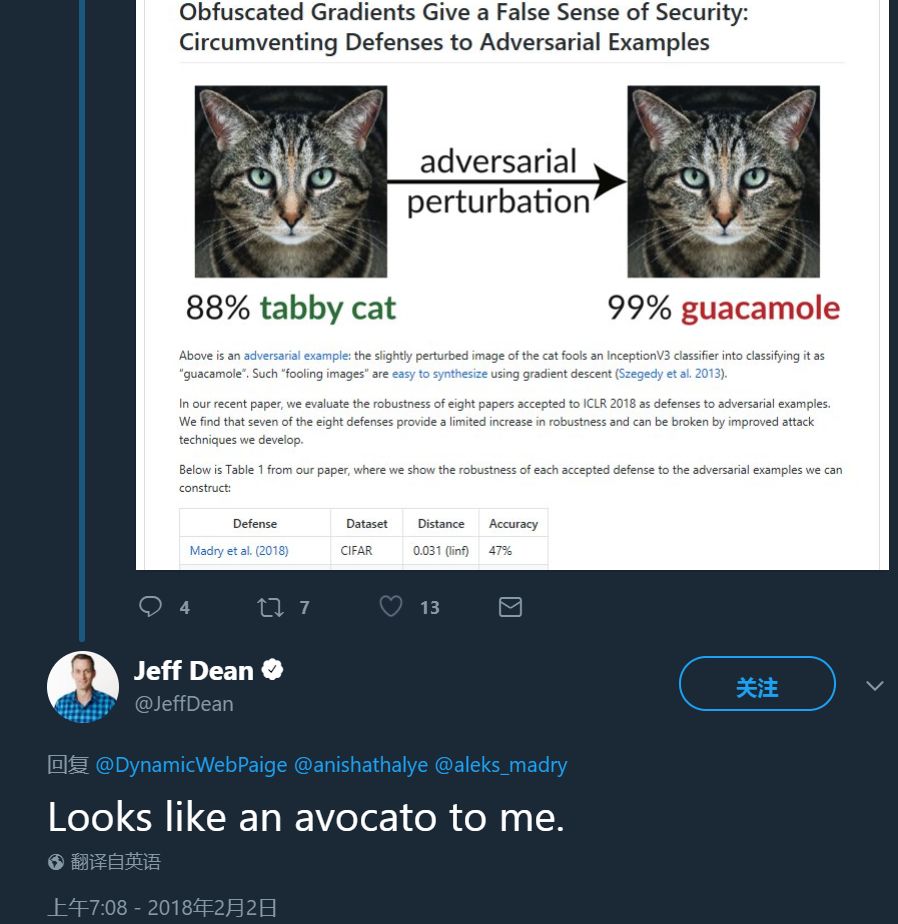Like the tweet with heart icon
This screenshot has height=924, width=898.
pos(391,607)
